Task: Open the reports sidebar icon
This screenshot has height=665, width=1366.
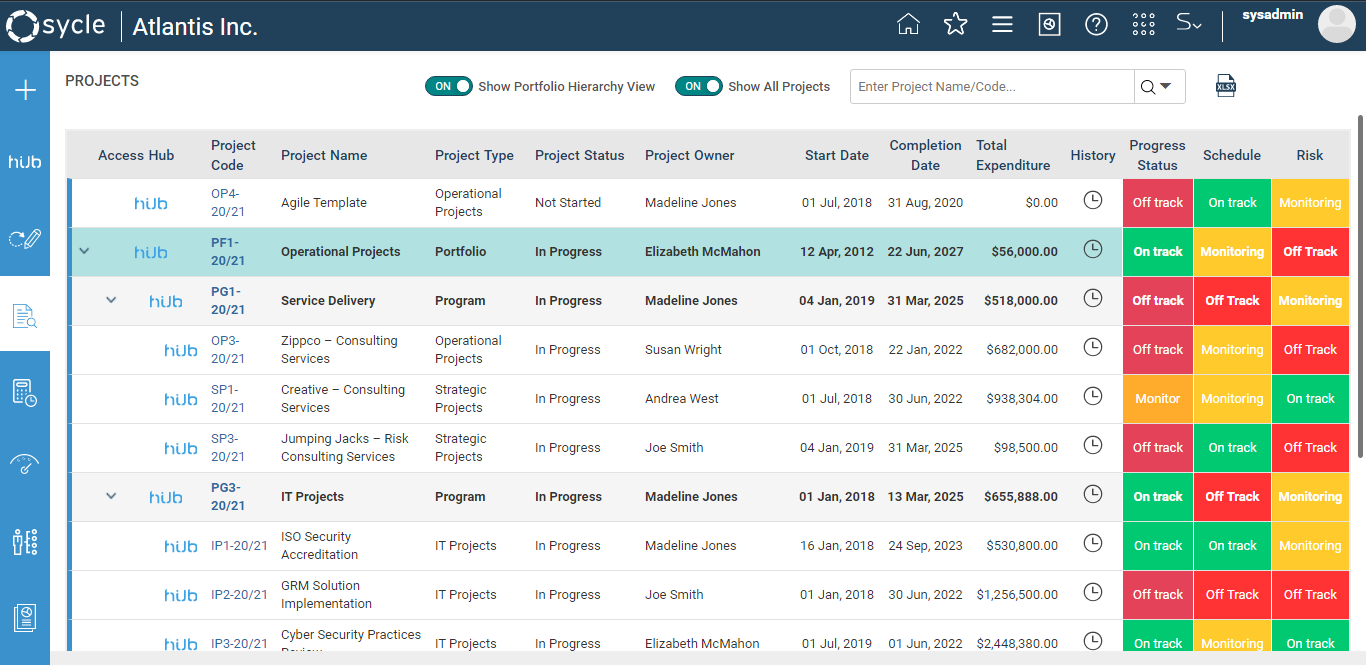Action: tap(25, 618)
